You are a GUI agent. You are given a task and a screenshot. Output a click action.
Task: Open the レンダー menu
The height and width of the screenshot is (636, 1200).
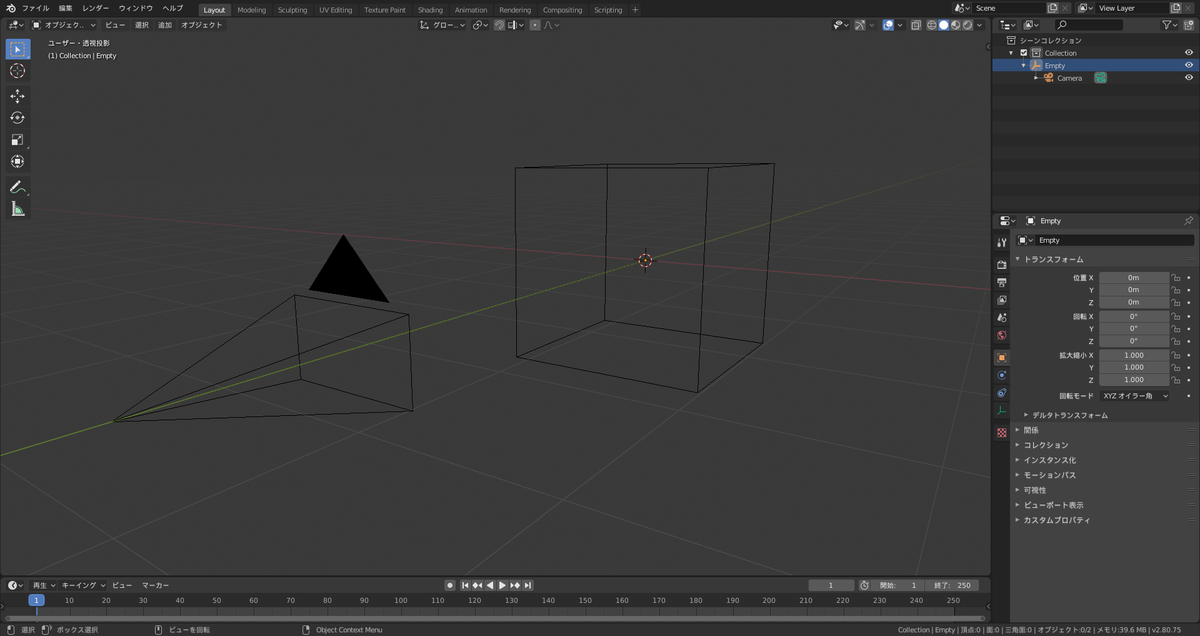click(96, 8)
